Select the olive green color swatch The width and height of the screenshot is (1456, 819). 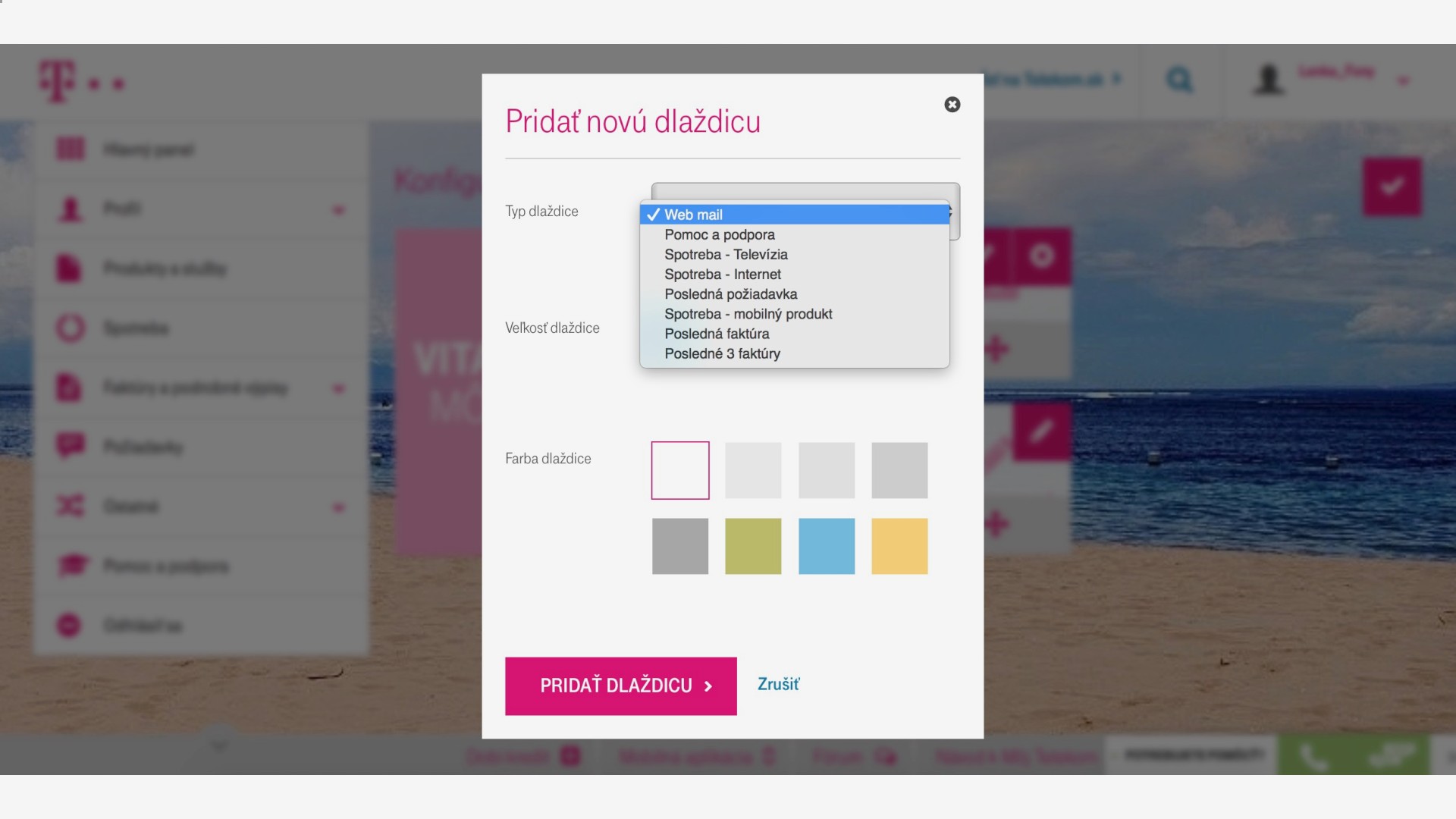point(752,546)
